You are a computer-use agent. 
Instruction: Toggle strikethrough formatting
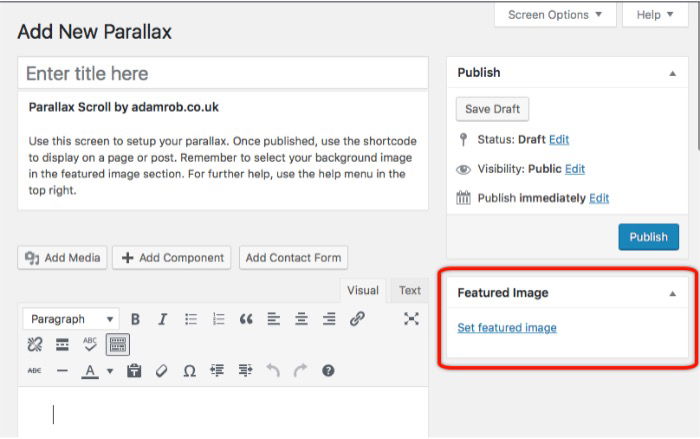point(34,371)
